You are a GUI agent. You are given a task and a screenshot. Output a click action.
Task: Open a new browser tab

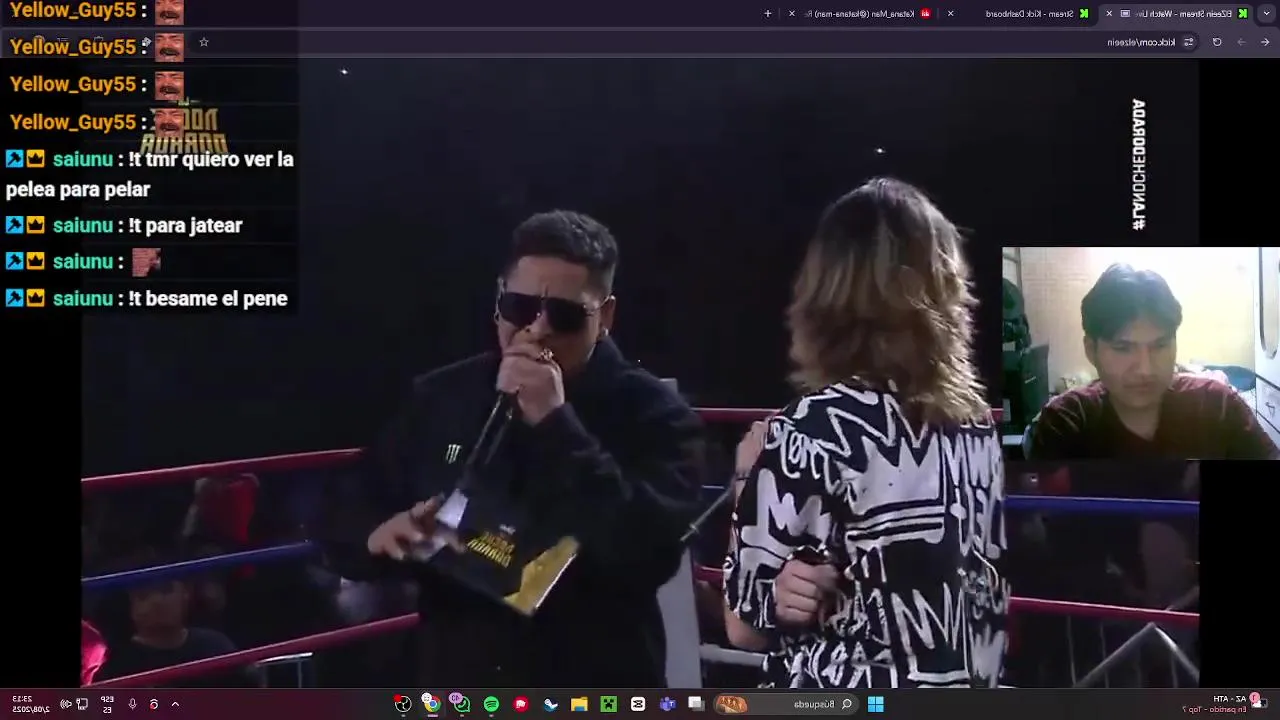pyautogui.click(x=768, y=13)
